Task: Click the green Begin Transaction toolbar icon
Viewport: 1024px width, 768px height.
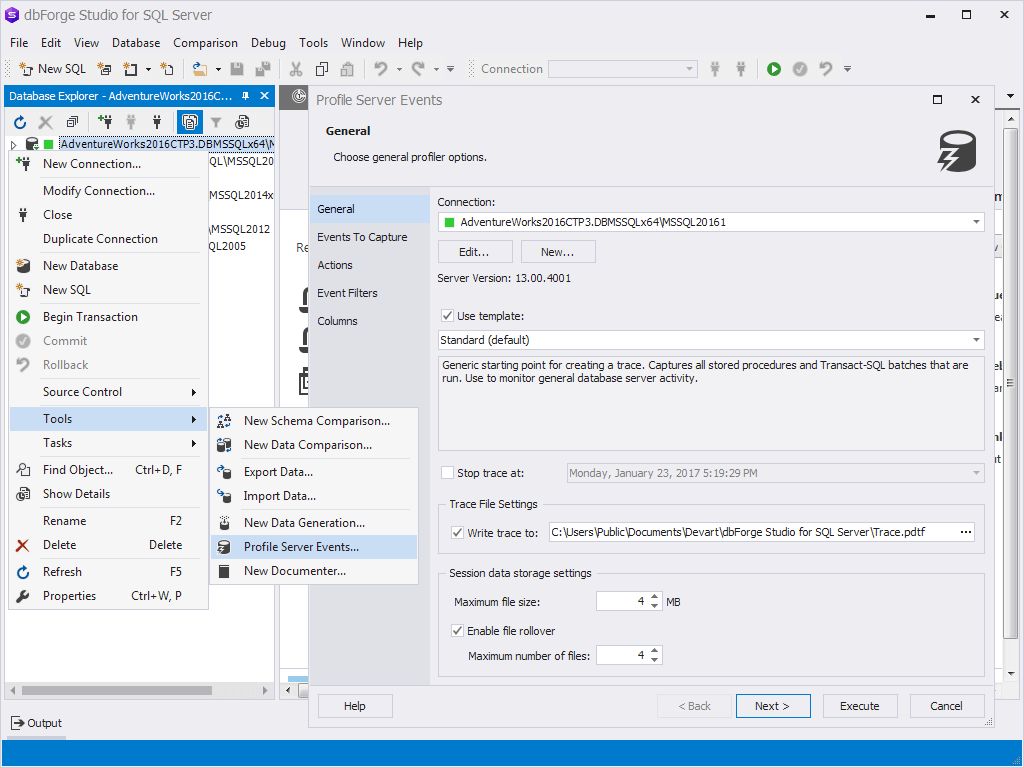Action: tap(774, 69)
